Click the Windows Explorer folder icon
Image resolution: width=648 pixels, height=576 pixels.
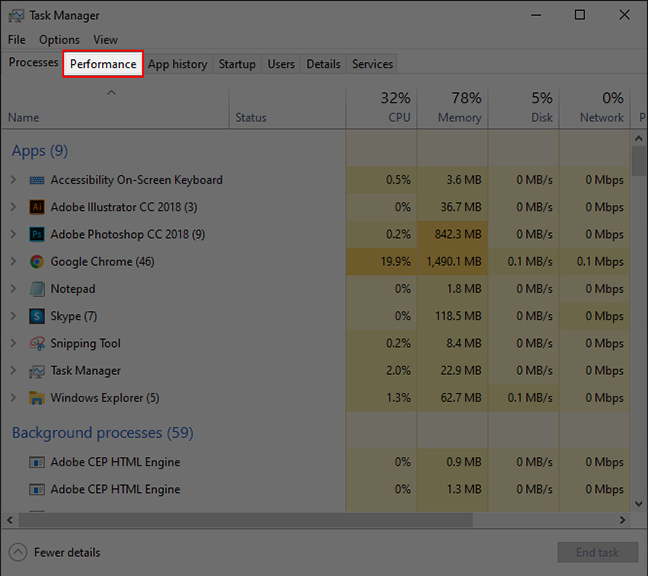point(37,398)
